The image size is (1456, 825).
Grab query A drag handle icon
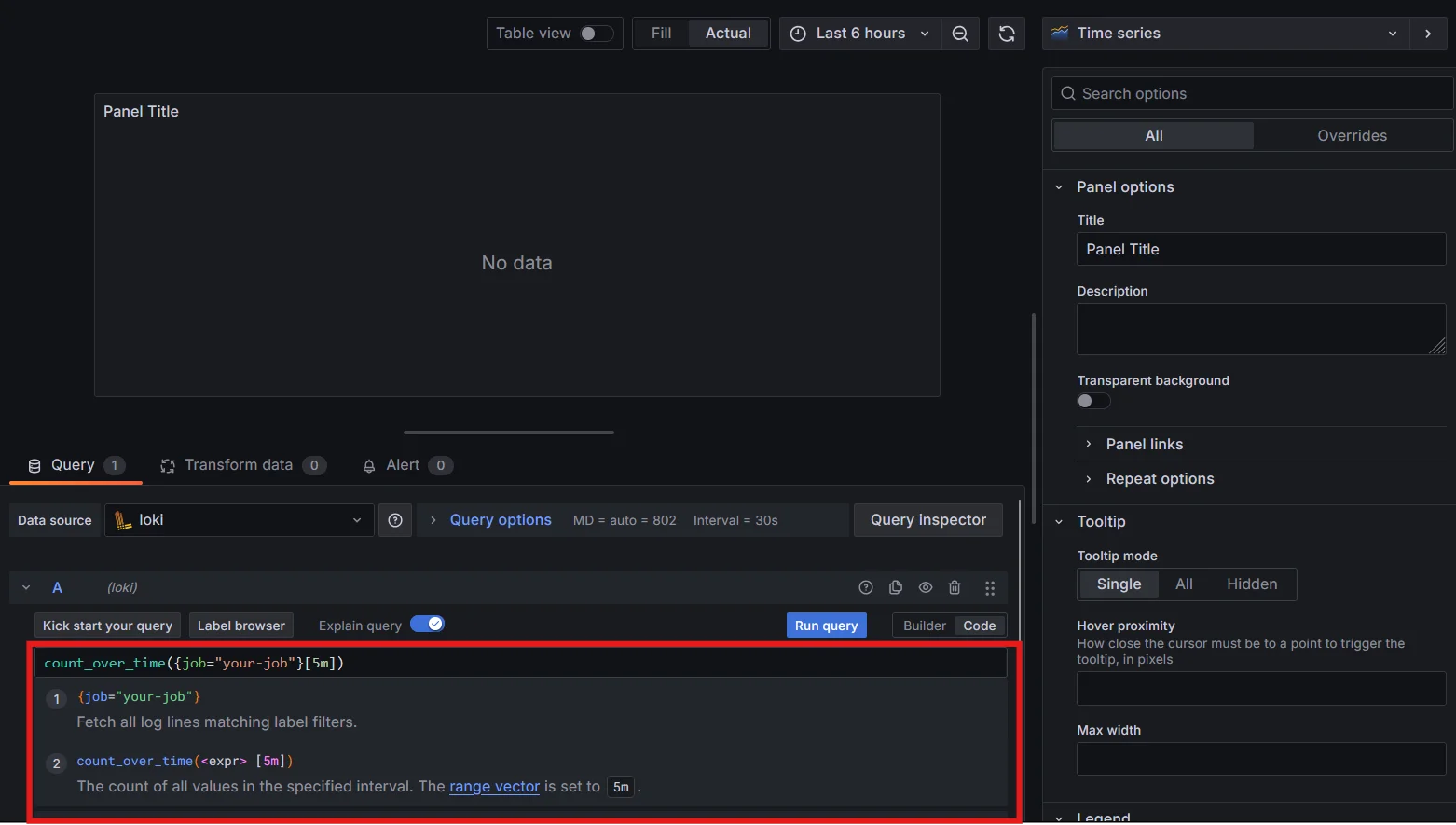990,588
